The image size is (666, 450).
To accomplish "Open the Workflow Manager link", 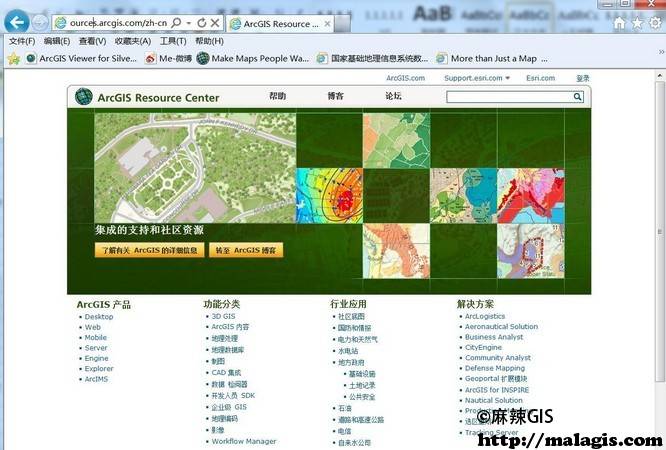I will pyautogui.click(x=244, y=442).
